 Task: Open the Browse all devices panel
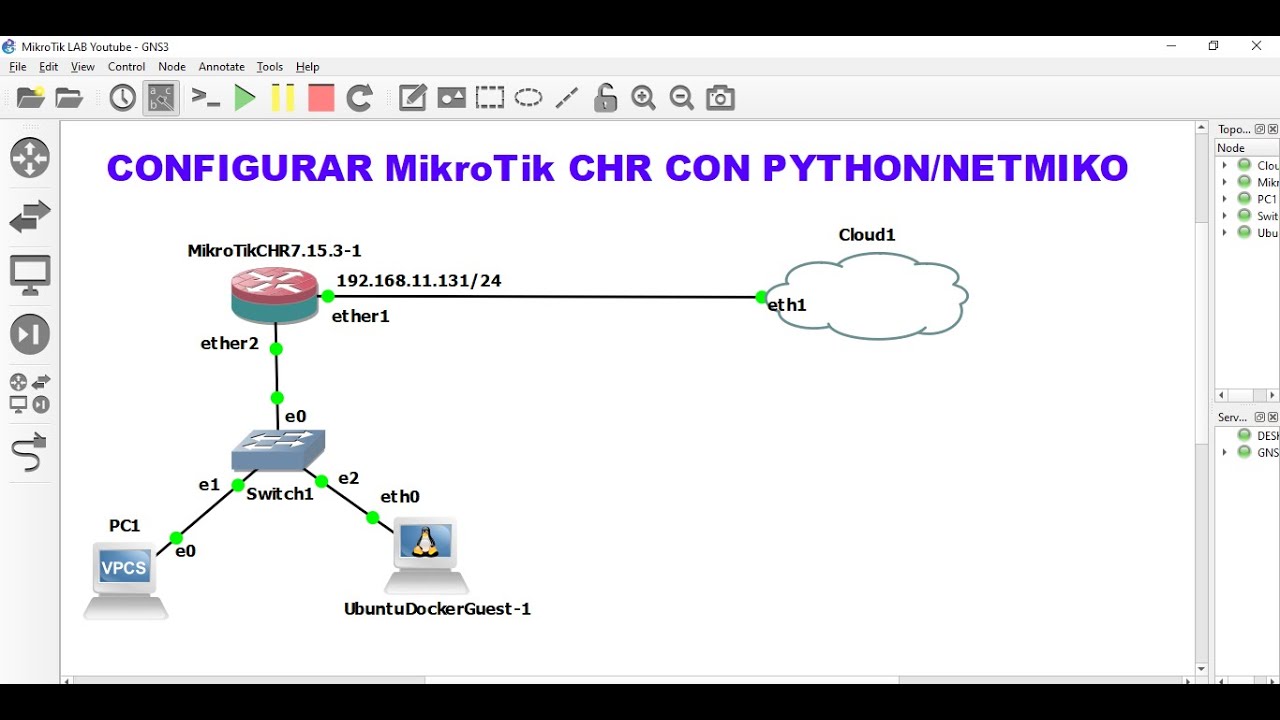[30, 393]
